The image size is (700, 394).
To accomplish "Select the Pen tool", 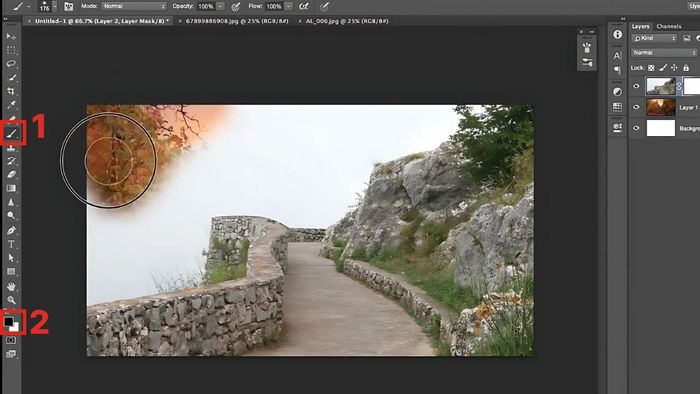I will pos(11,230).
